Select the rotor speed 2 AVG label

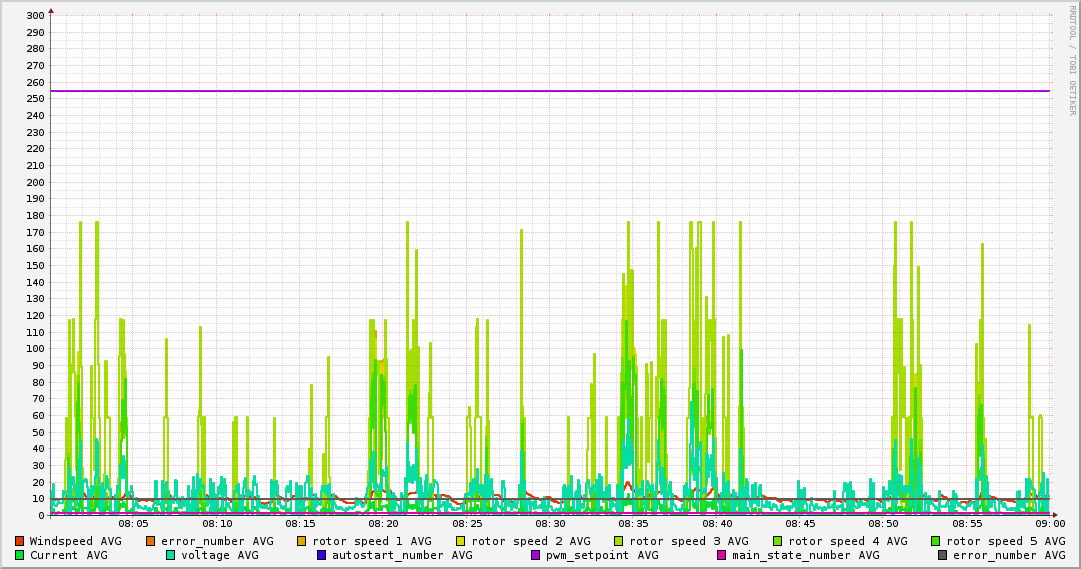(531, 541)
